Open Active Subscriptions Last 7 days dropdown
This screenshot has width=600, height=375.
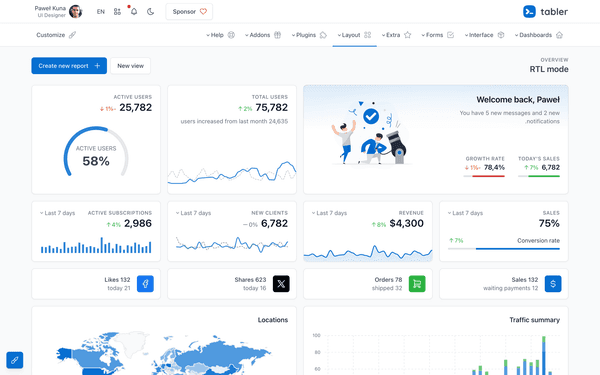coord(57,213)
